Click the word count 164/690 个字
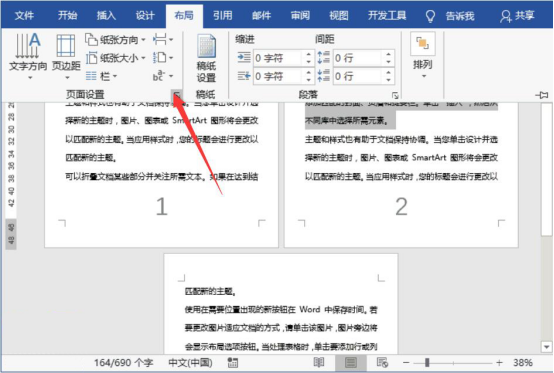554x373 pixels. [123, 363]
